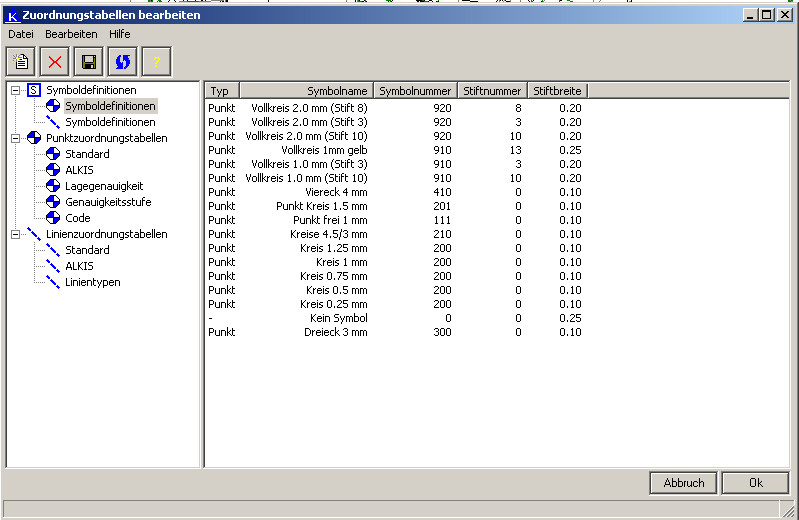Select row Dreieck 3 mm
This screenshot has width=799, height=520.
point(395,332)
